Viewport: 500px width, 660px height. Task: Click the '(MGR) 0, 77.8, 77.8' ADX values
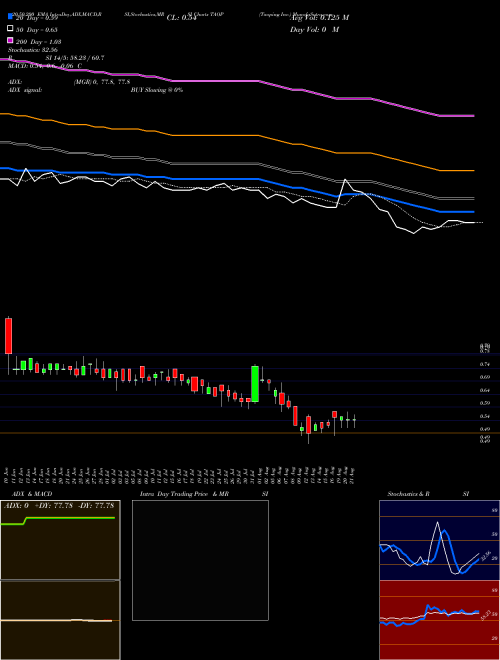pos(102,82)
